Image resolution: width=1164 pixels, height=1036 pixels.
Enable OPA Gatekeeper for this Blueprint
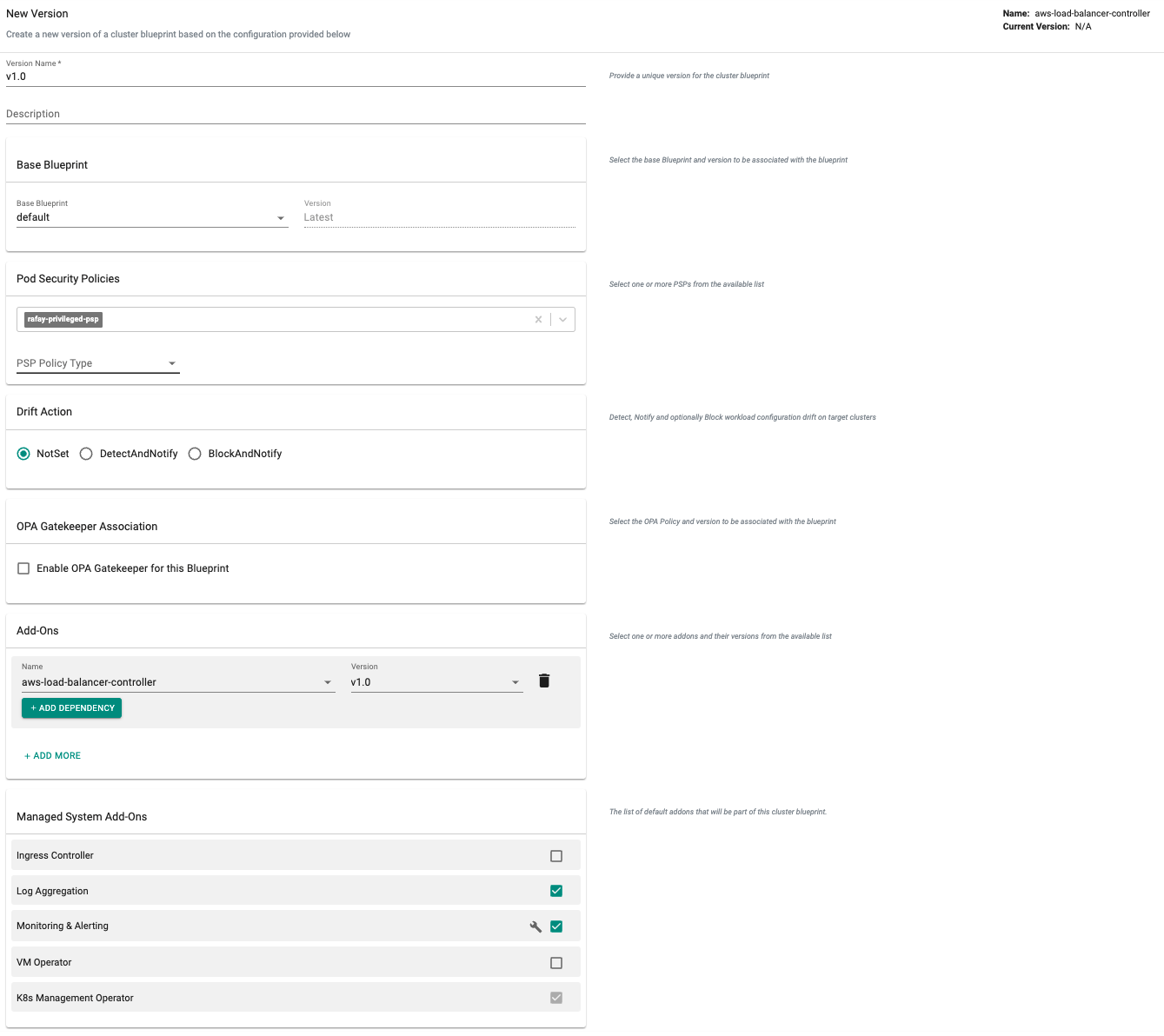pos(23,568)
